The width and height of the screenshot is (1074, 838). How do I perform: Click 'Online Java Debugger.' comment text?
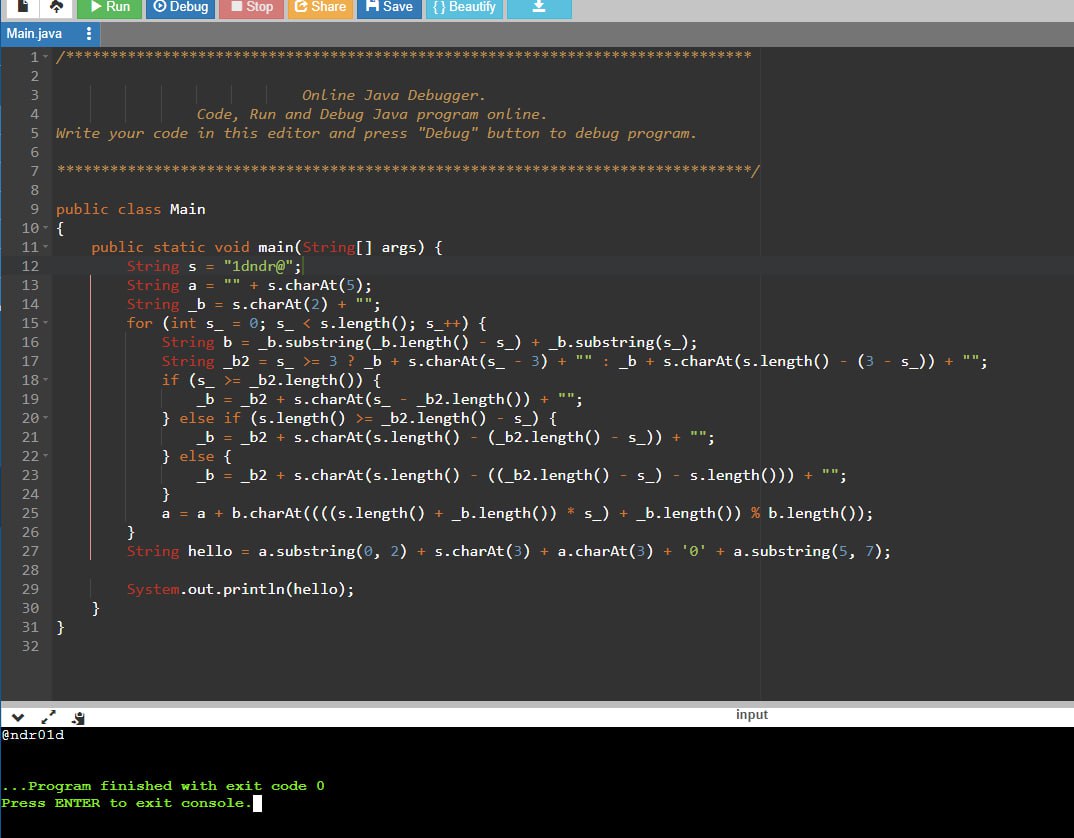click(x=394, y=95)
